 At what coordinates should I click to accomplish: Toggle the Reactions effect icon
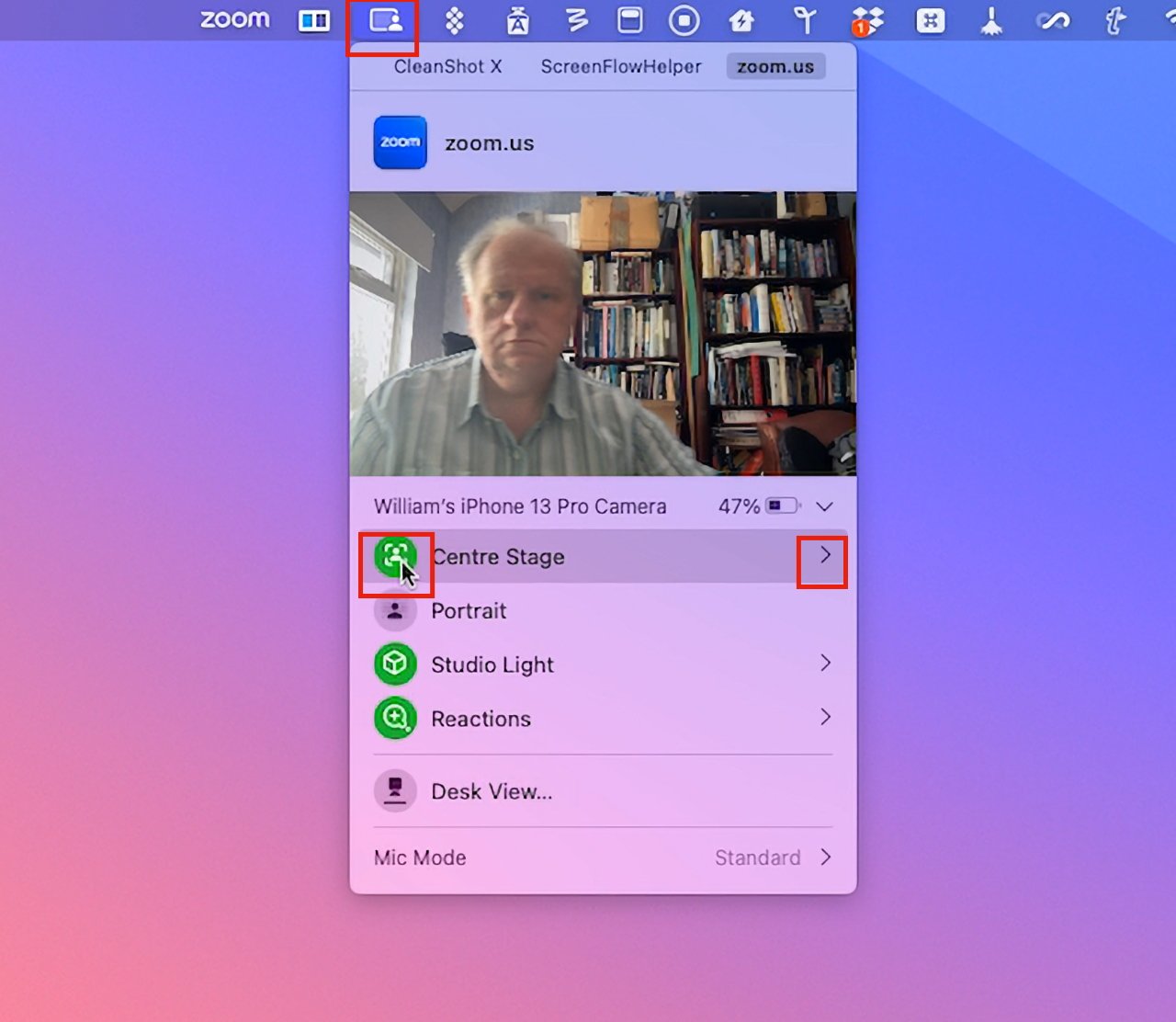395,719
